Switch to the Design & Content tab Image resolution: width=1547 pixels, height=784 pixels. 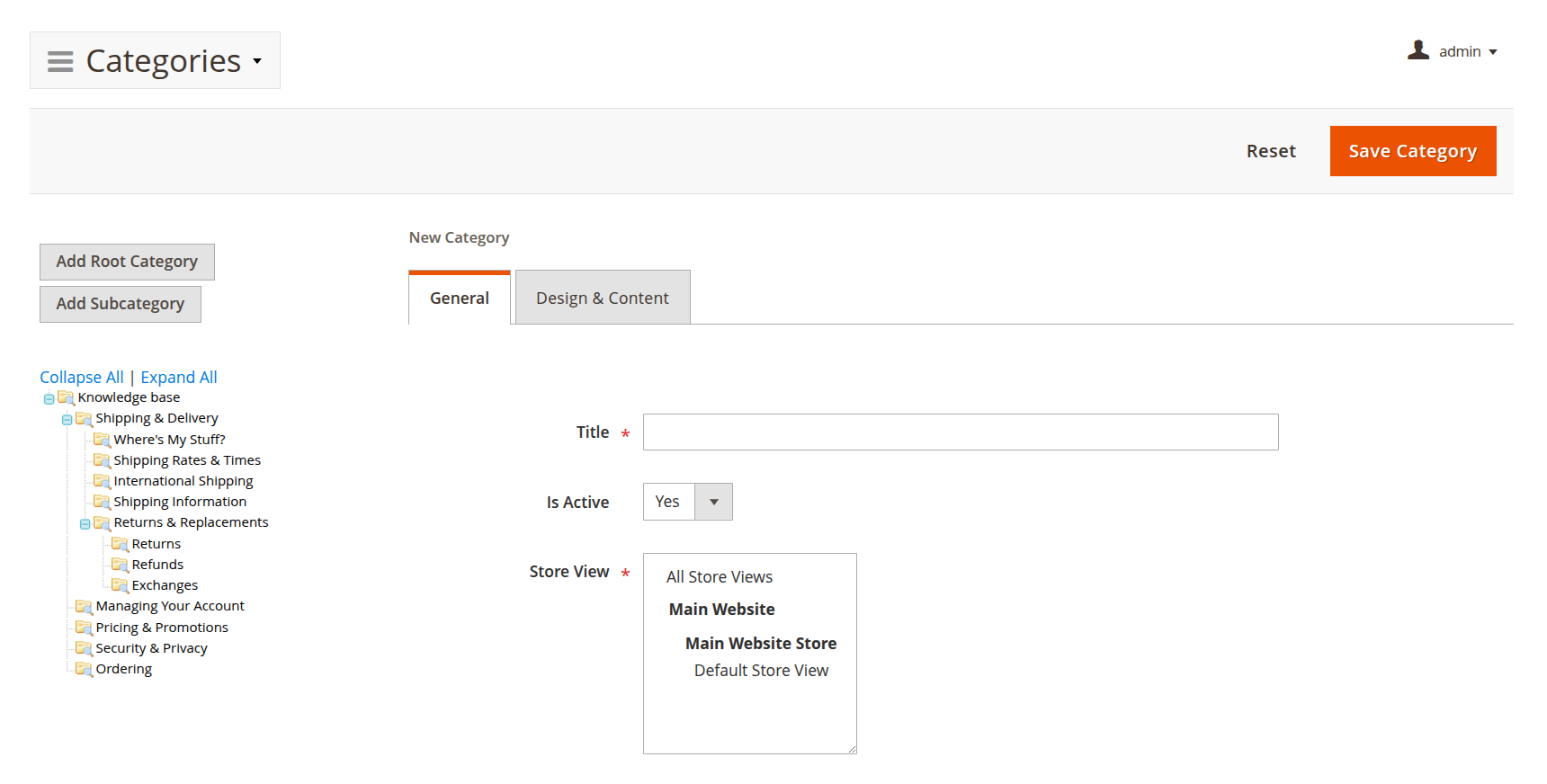[x=602, y=298]
